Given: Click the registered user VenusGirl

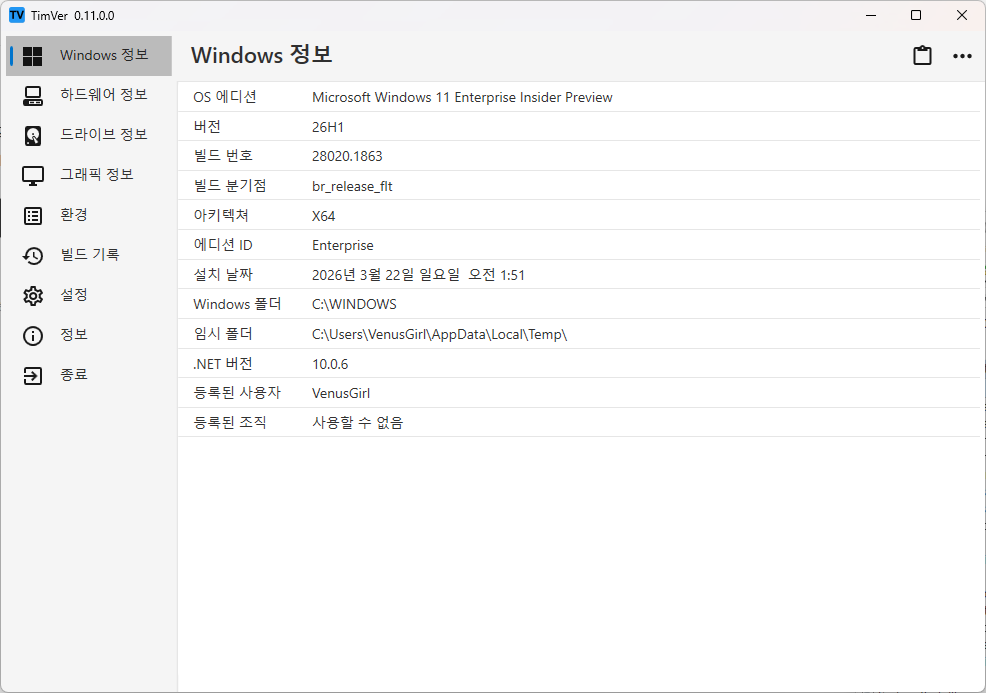Looking at the screenshot, I should [x=341, y=394].
